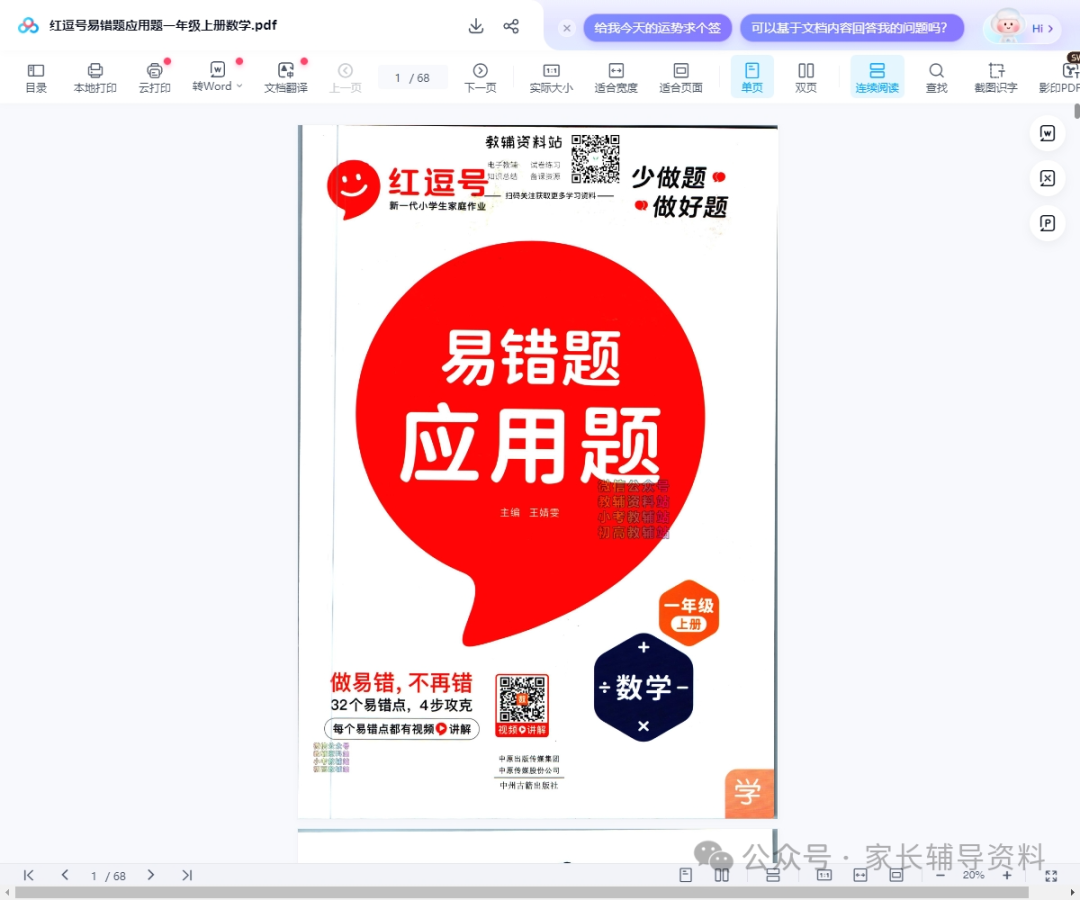
Task: Click the 本地打印 local print tool
Action: click(x=95, y=78)
